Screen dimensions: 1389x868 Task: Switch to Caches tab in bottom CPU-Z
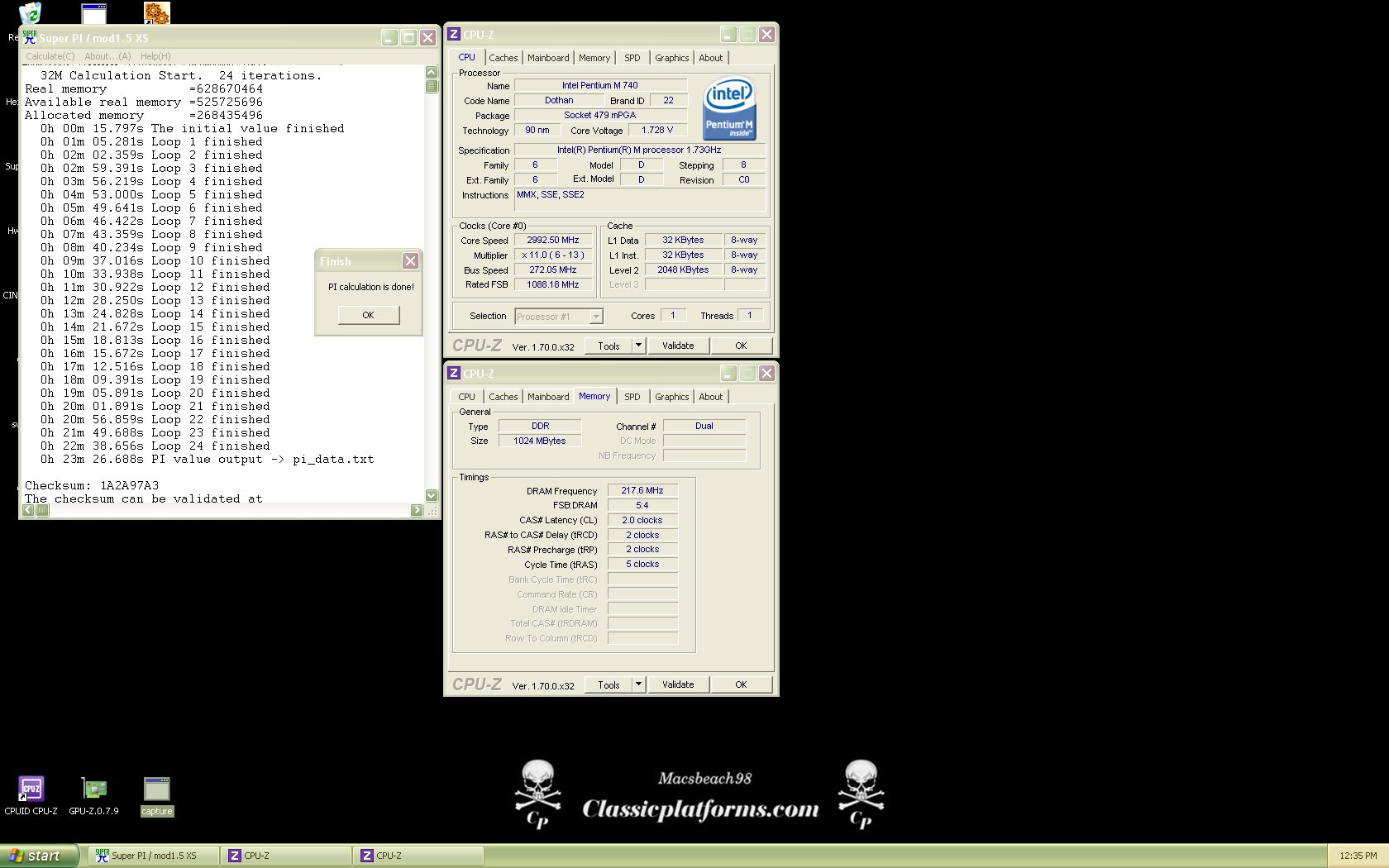[x=503, y=397]
